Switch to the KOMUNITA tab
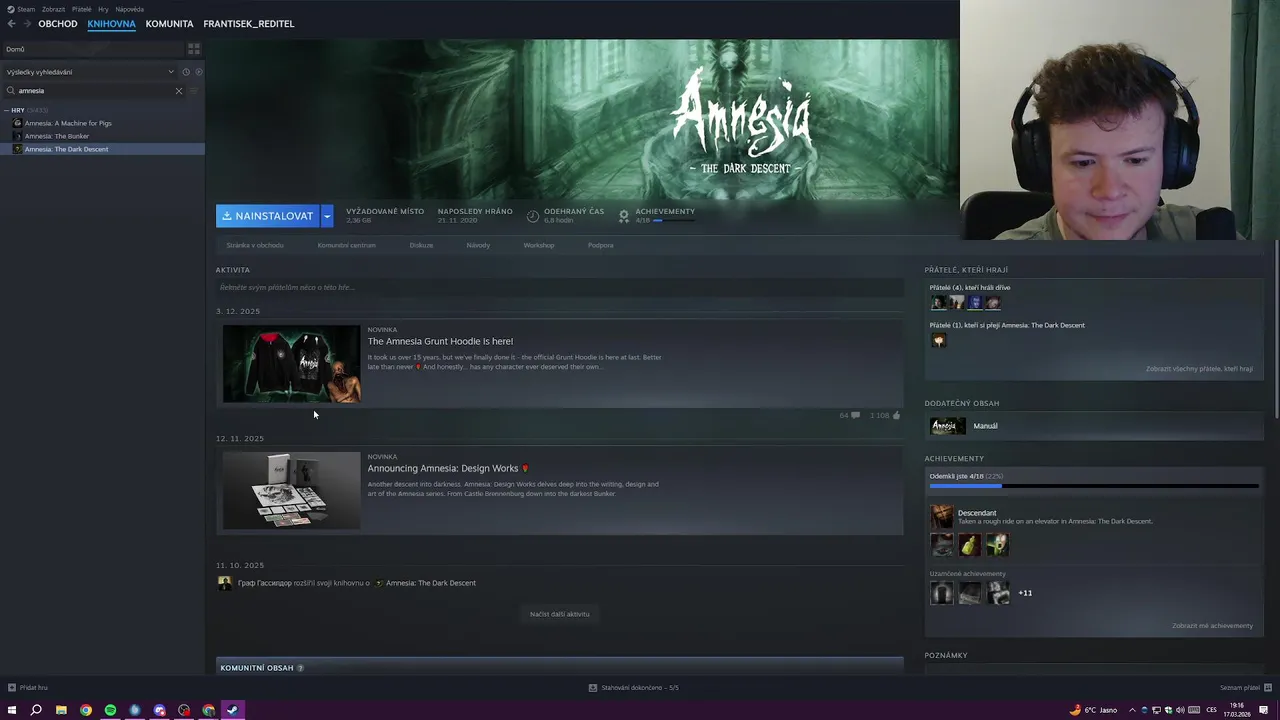Viewport: 1280px width, 720px height. [x=169, y=24]
